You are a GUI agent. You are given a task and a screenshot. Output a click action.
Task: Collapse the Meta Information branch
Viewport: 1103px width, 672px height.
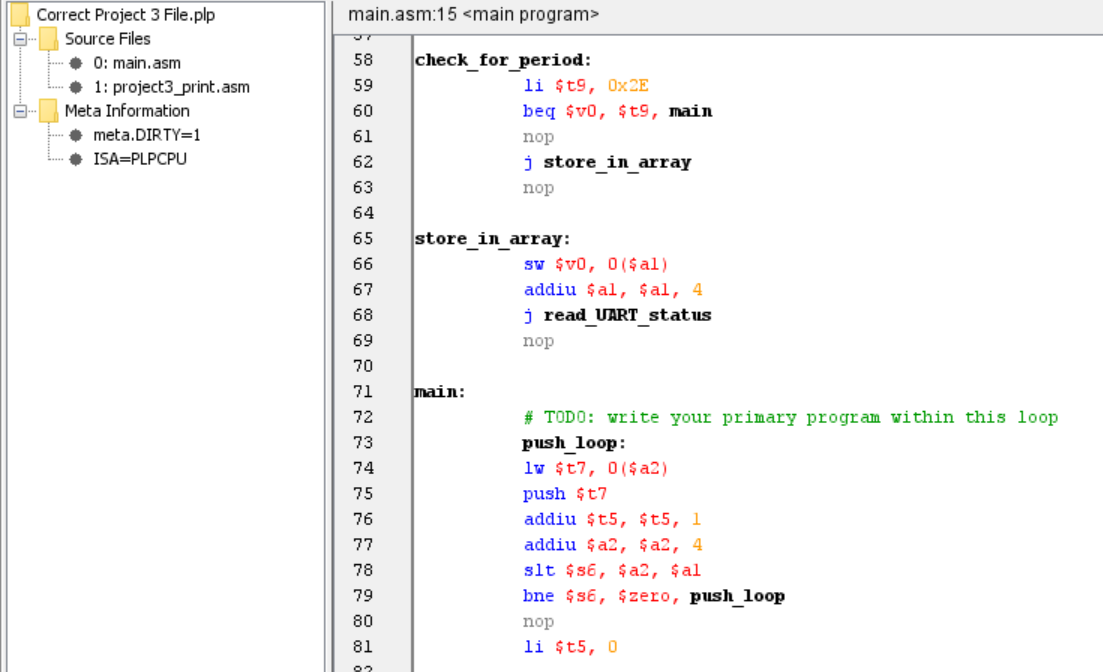[x=20, y=111]
